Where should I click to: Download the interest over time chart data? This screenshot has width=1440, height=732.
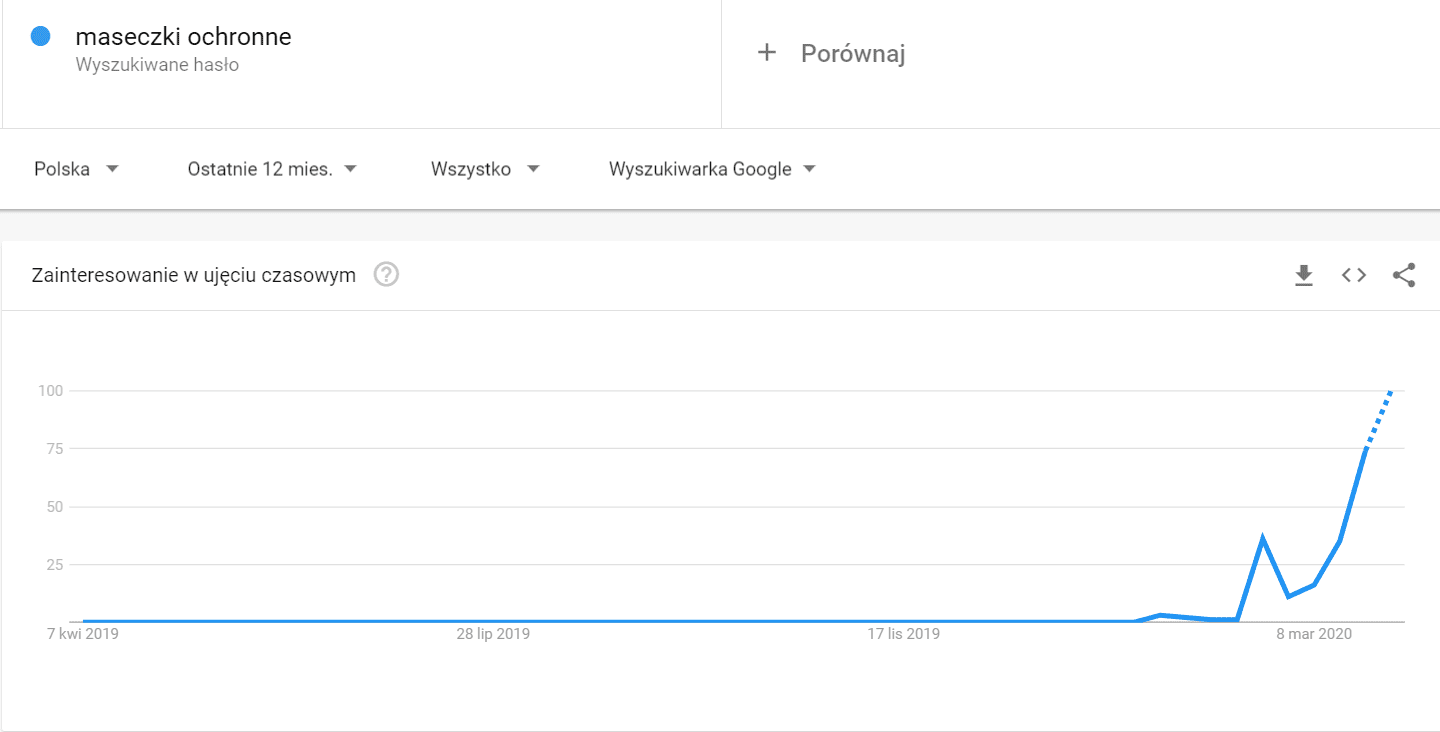click(1303, 275)
